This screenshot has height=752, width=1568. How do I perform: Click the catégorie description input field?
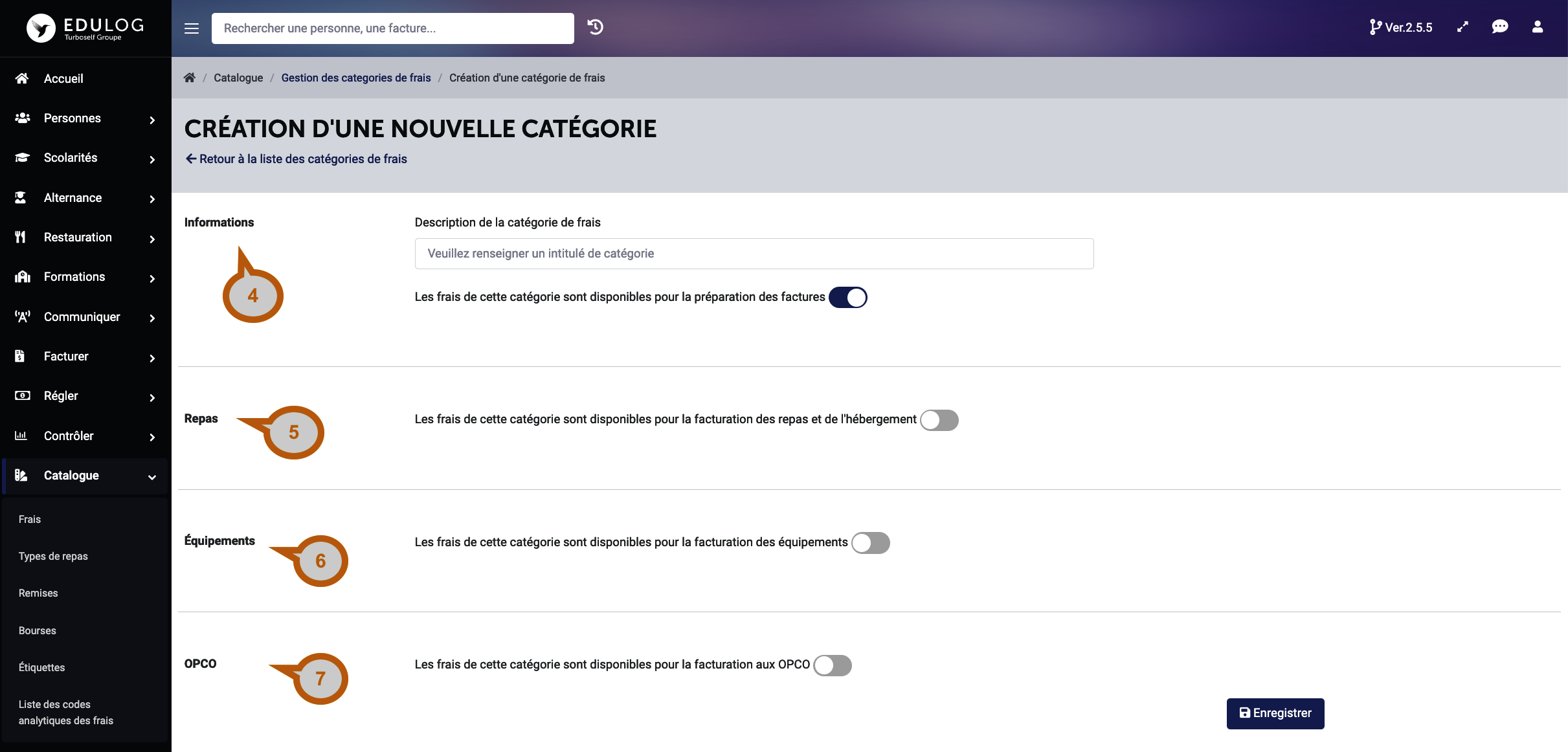[x=753, y=253]
